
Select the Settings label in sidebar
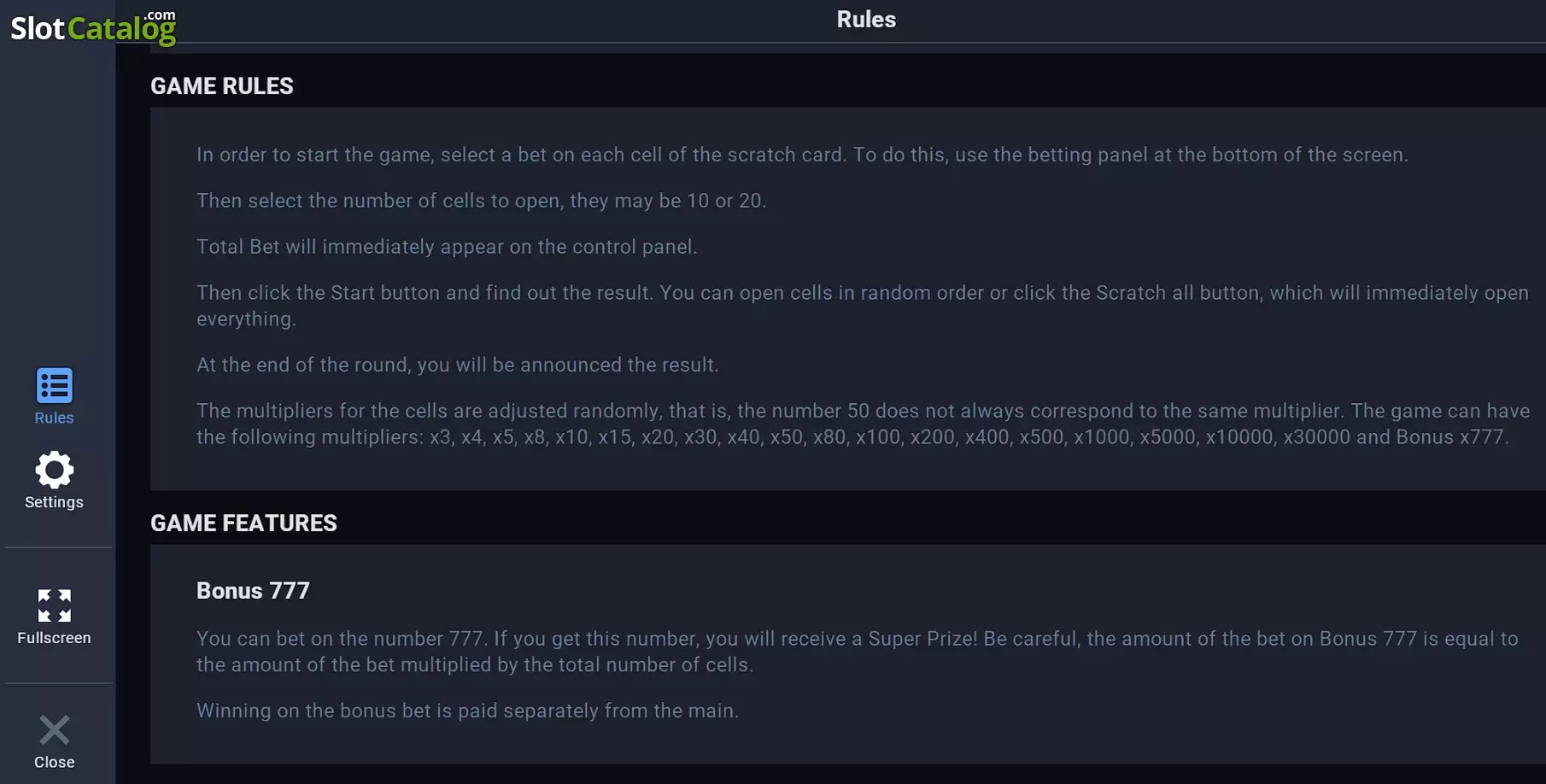pos(54,502)
